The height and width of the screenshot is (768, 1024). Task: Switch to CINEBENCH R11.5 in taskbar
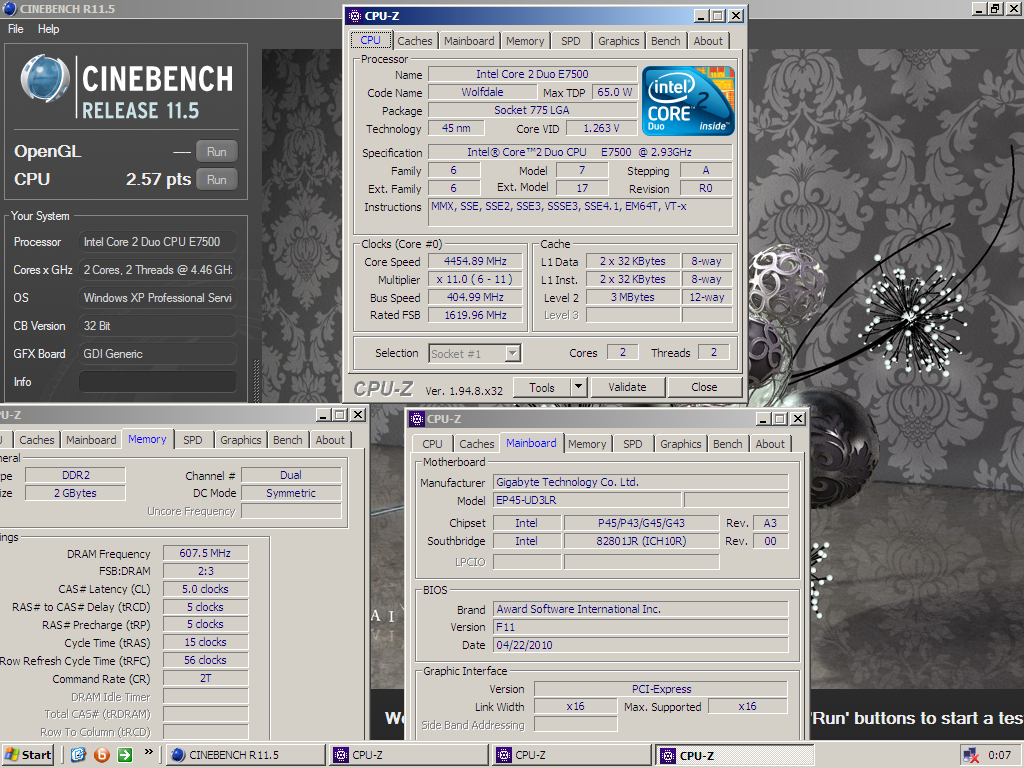click(x=245, y=755)
